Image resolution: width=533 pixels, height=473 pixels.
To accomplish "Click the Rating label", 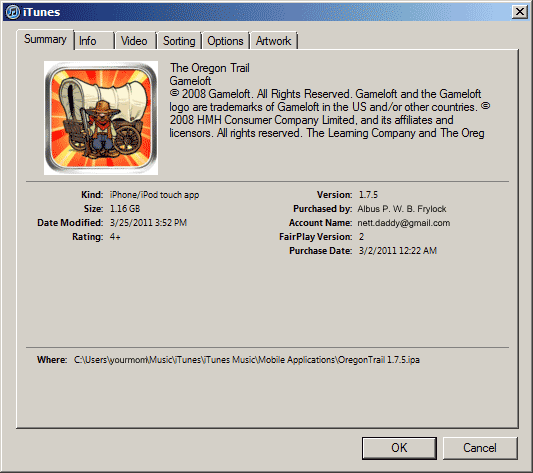I will (88, 237).
